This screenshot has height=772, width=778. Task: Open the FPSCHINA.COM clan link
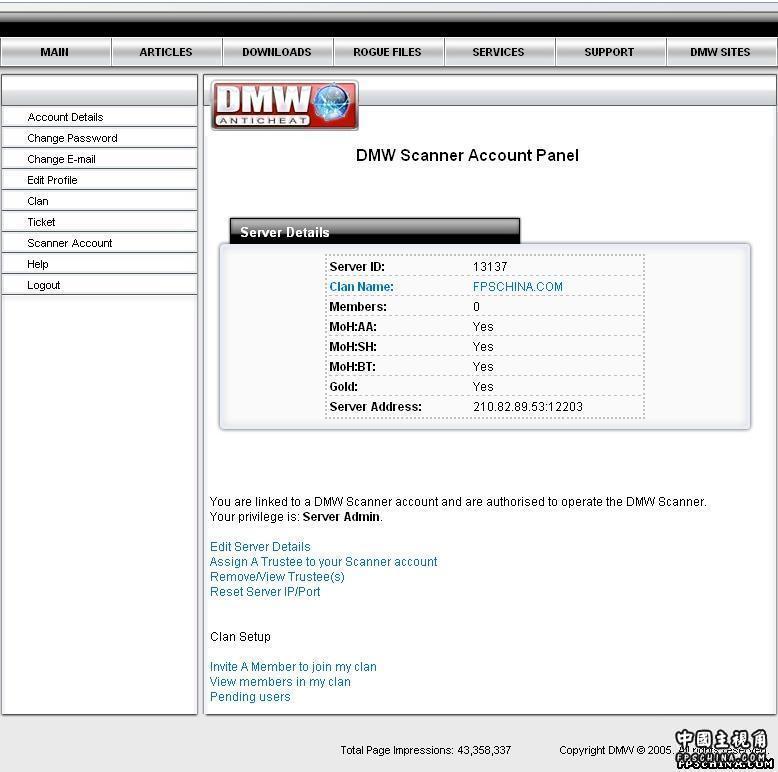click(518, 287)
